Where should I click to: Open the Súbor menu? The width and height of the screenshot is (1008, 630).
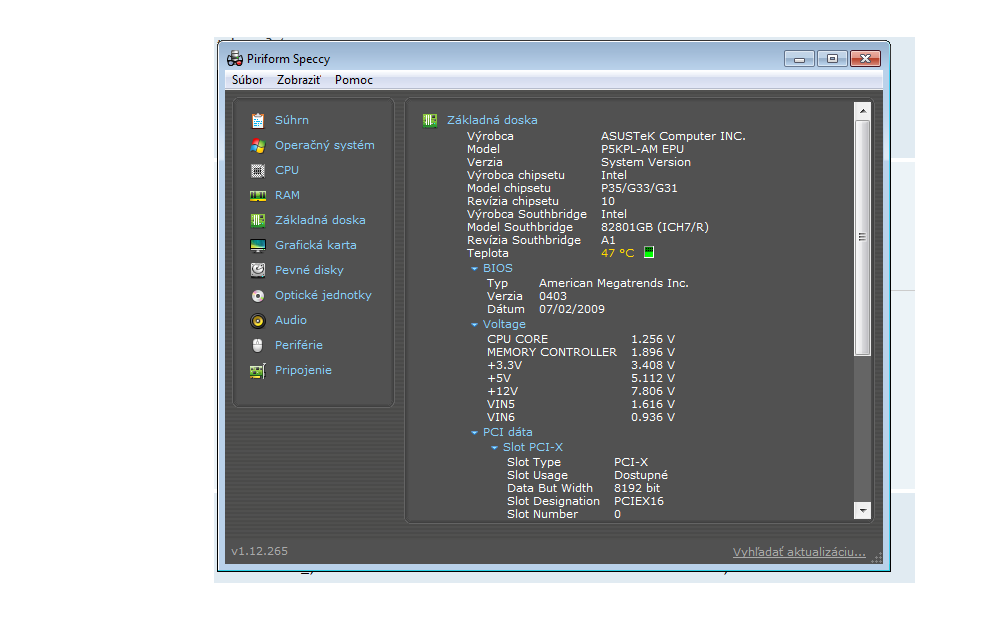click(x=248, y=80)
